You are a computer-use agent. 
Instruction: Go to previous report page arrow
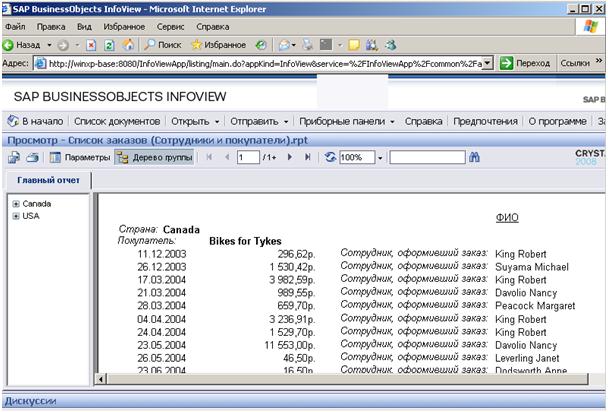(x=227, y=157)
